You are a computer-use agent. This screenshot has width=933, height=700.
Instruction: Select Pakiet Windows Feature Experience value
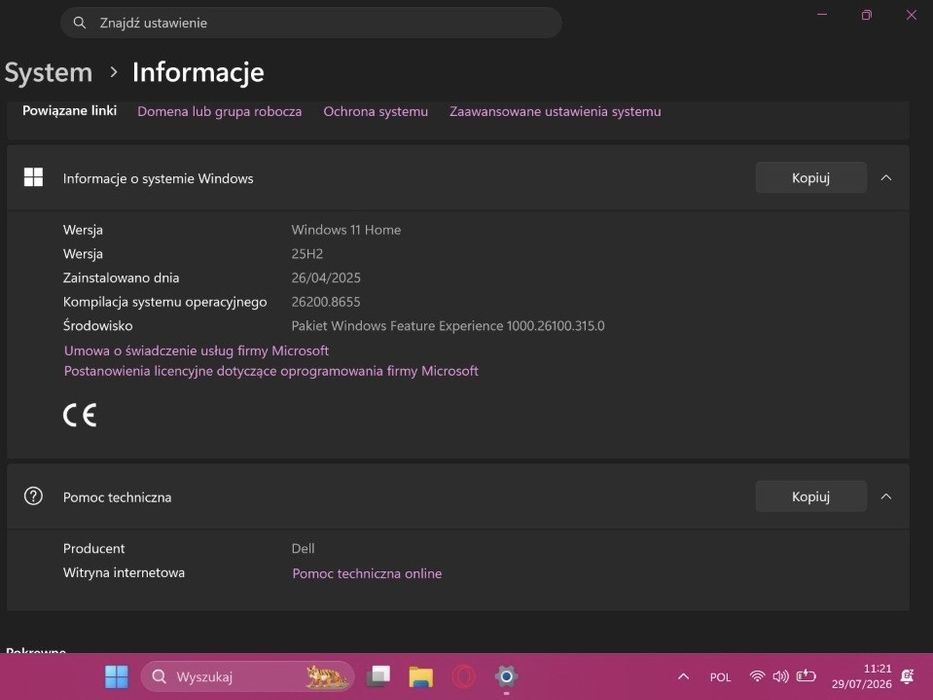point(448,326)
